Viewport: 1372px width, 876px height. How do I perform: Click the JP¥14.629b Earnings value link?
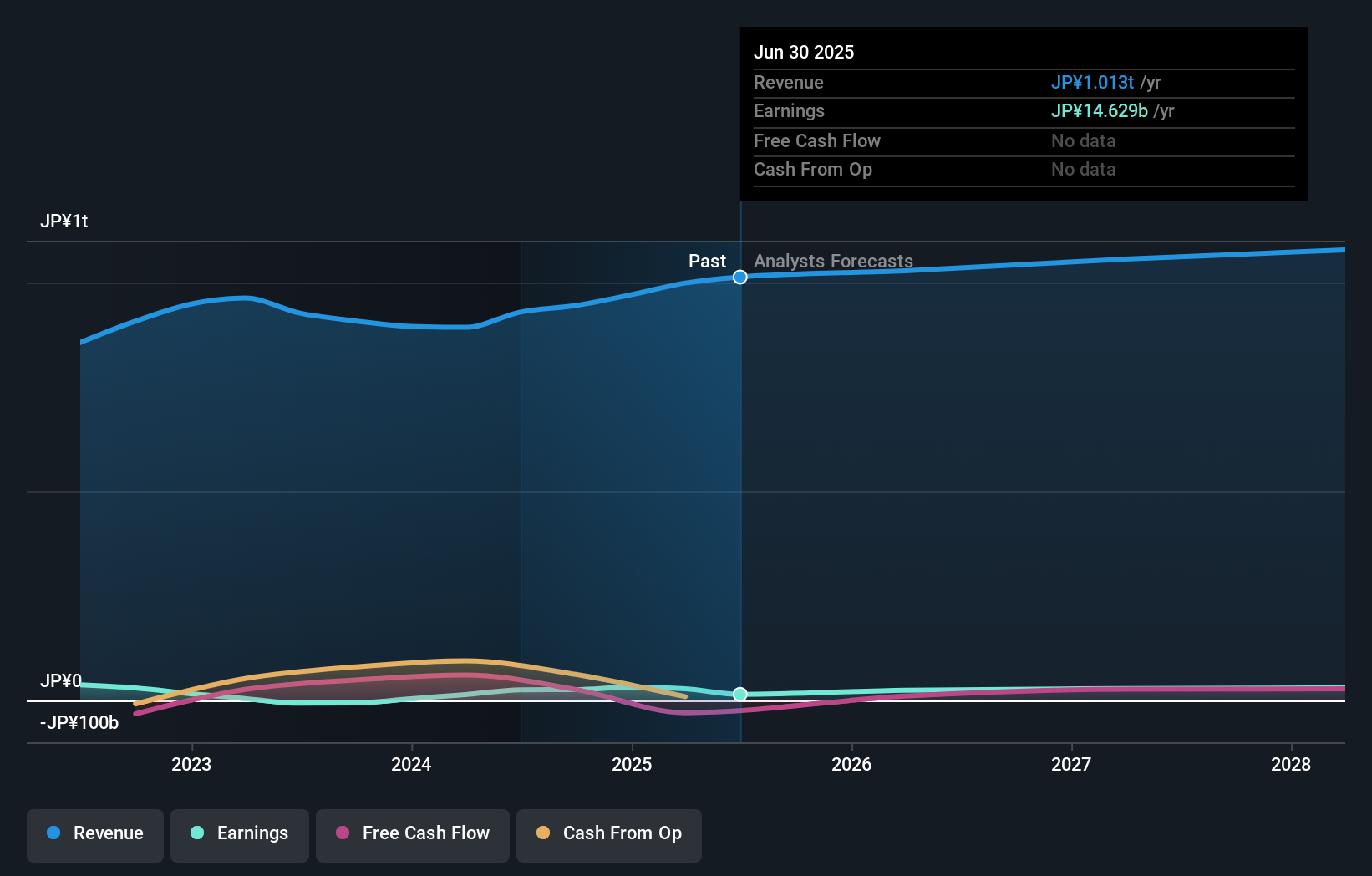click(1099, 110)
